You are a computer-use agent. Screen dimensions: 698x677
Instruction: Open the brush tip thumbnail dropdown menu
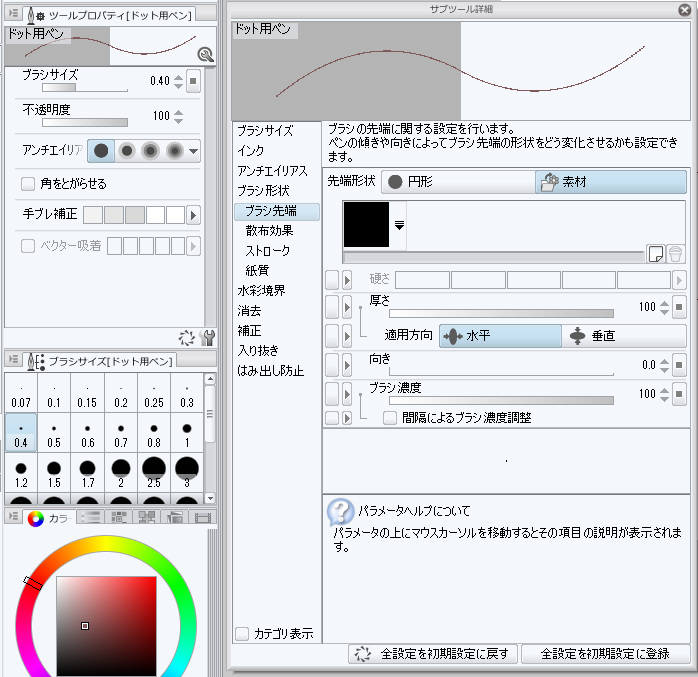click(x=399, y=226)
